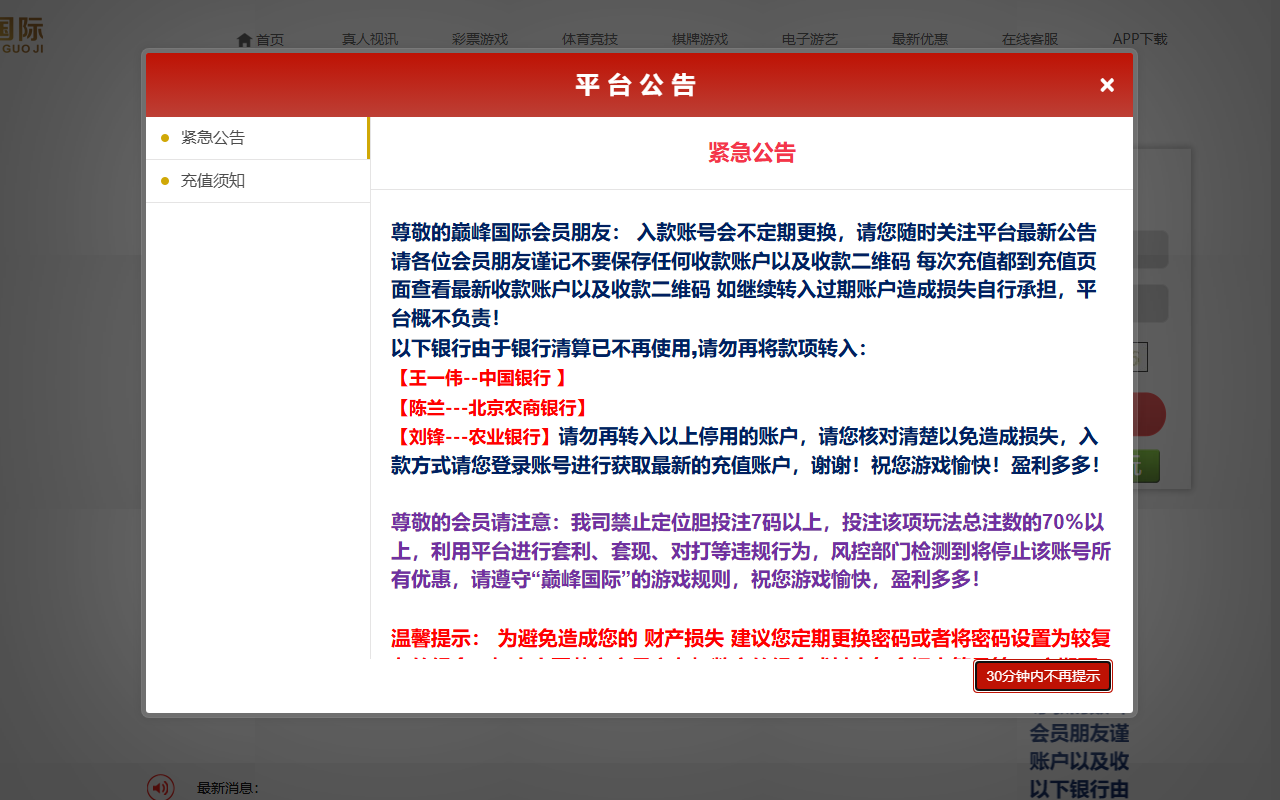Open 真人视讯 in the top navigation
The image size is (1280, 800).
[370, 40]
